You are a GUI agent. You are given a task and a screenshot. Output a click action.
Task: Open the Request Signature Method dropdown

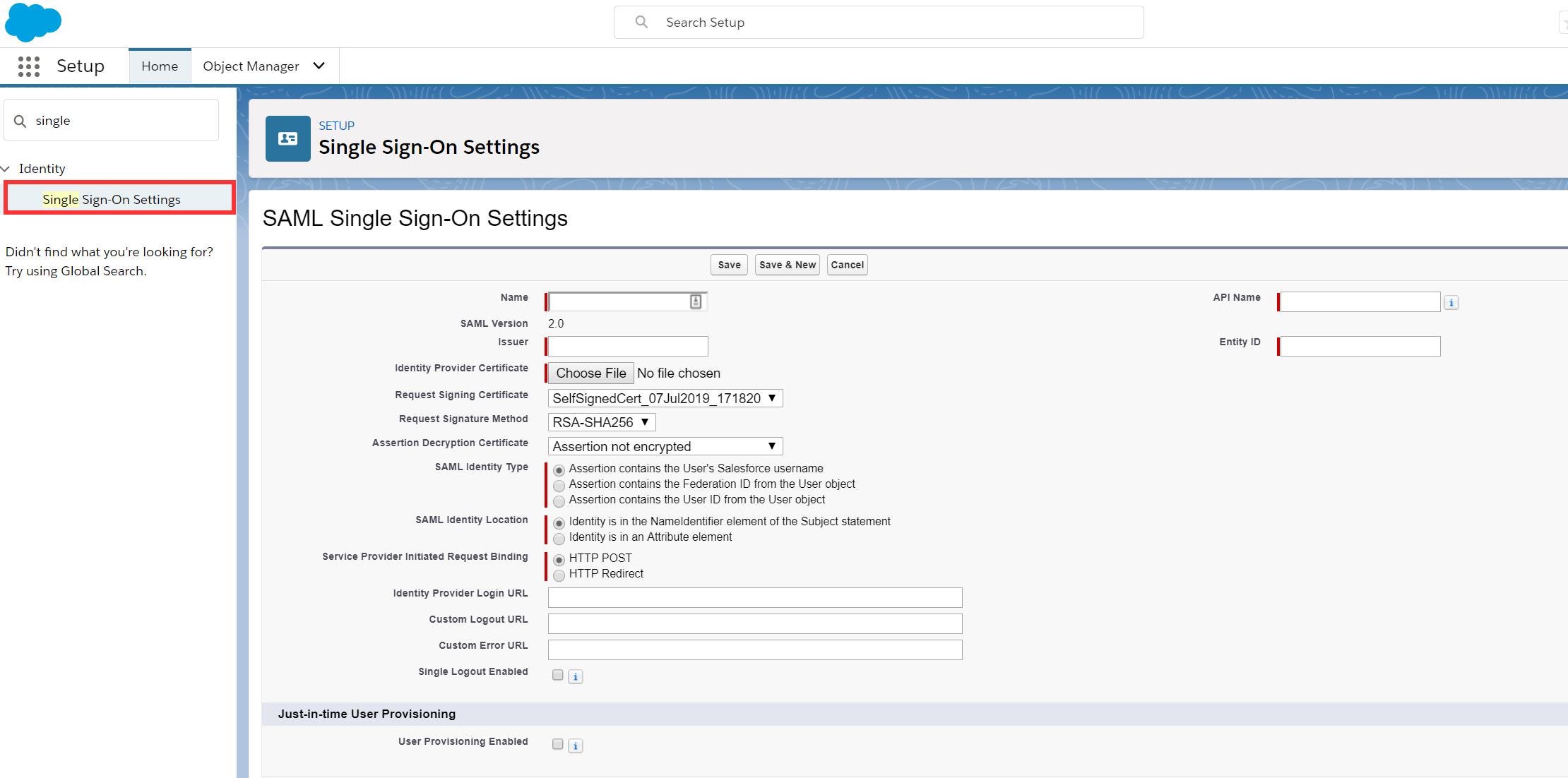pos(601,423)
